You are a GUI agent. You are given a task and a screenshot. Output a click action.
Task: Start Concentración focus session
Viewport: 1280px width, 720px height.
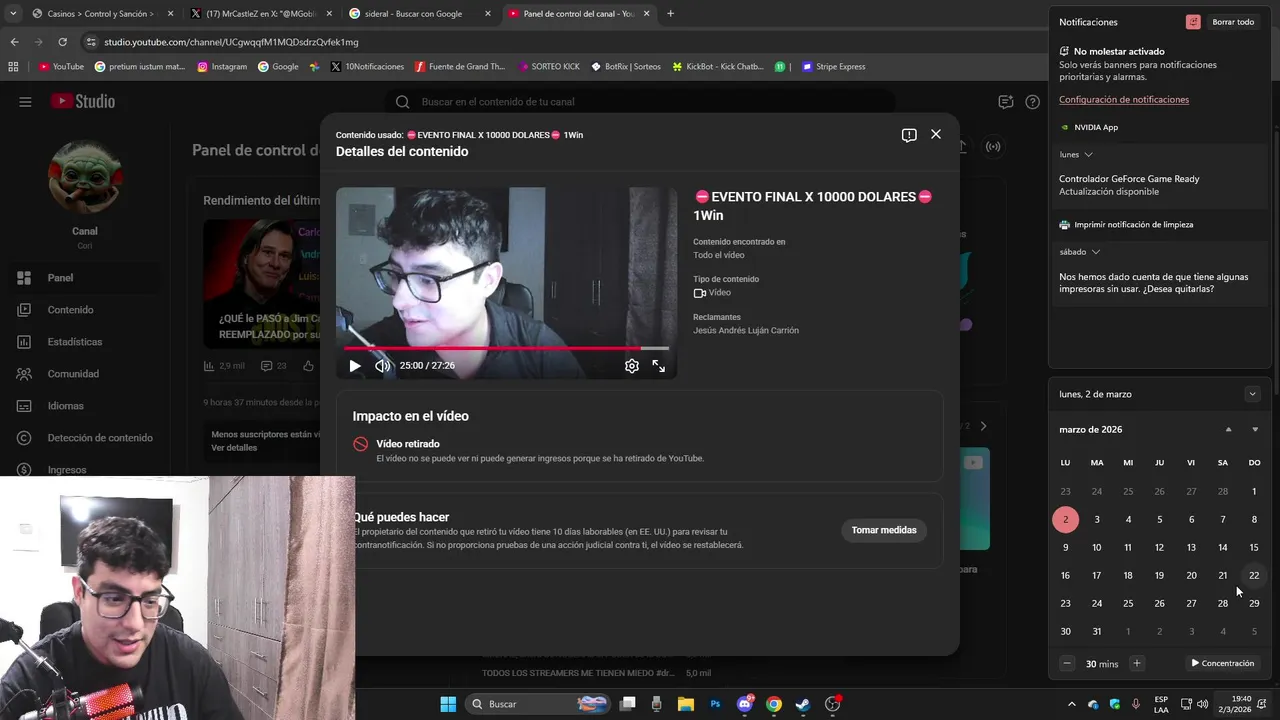coord(1222,663)
